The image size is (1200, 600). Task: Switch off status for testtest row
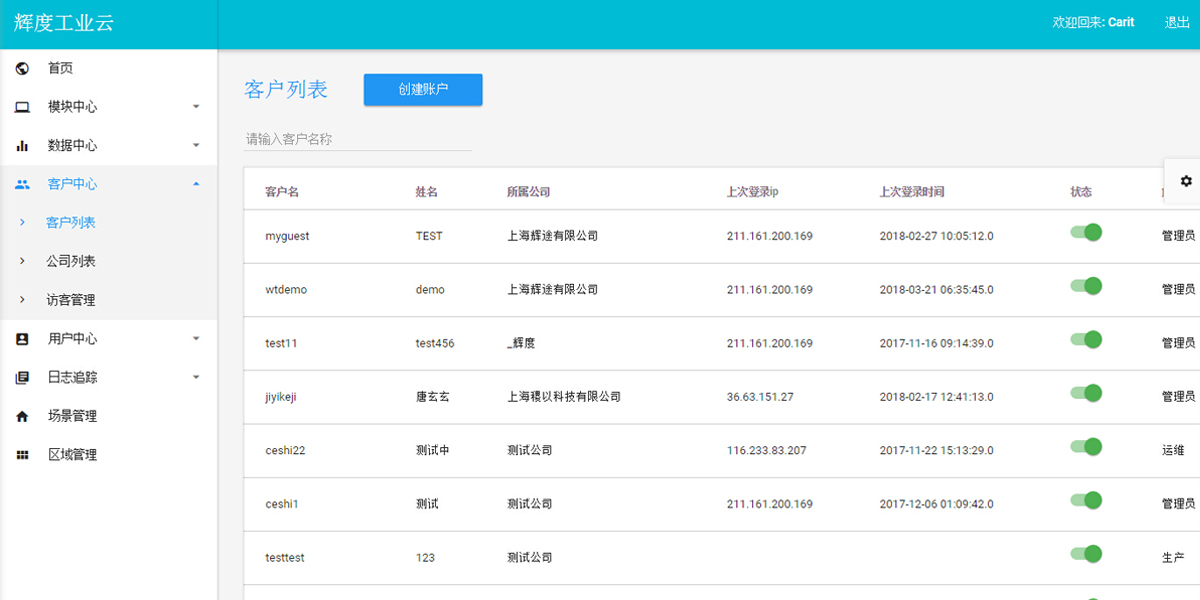click(x=1086, y=554)
